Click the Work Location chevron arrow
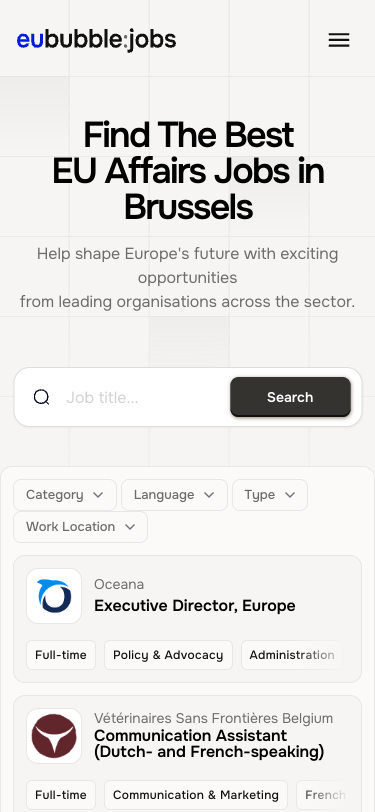Screen dimensions: 375x812 click(130, 527)
